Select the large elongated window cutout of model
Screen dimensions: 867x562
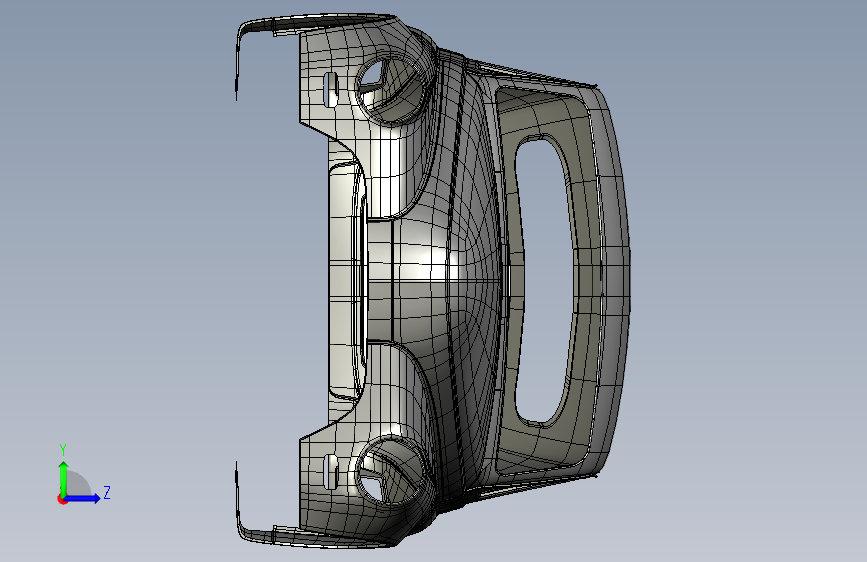pos(543,281)
